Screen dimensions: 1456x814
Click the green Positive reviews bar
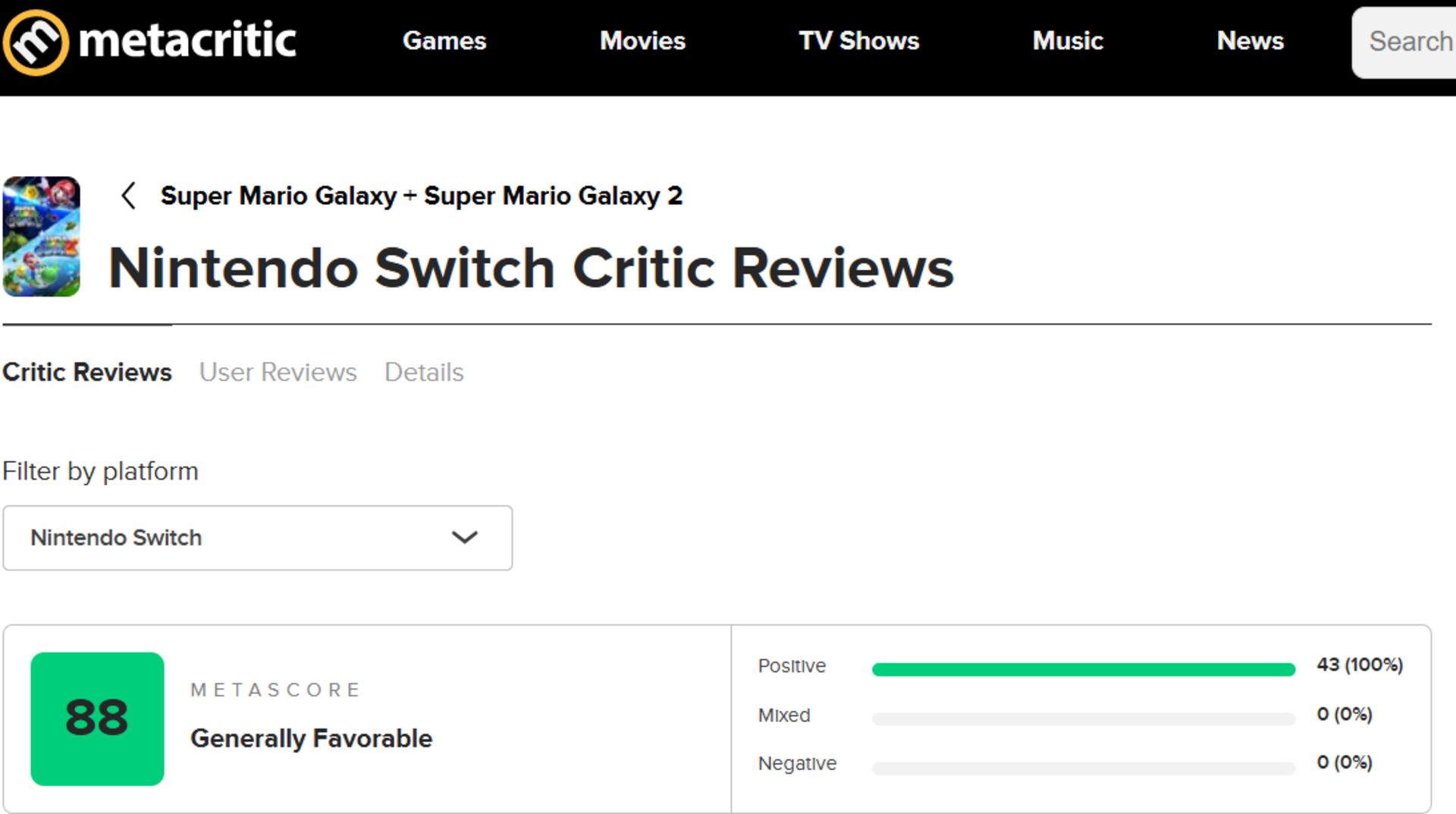pos(1083,669)
